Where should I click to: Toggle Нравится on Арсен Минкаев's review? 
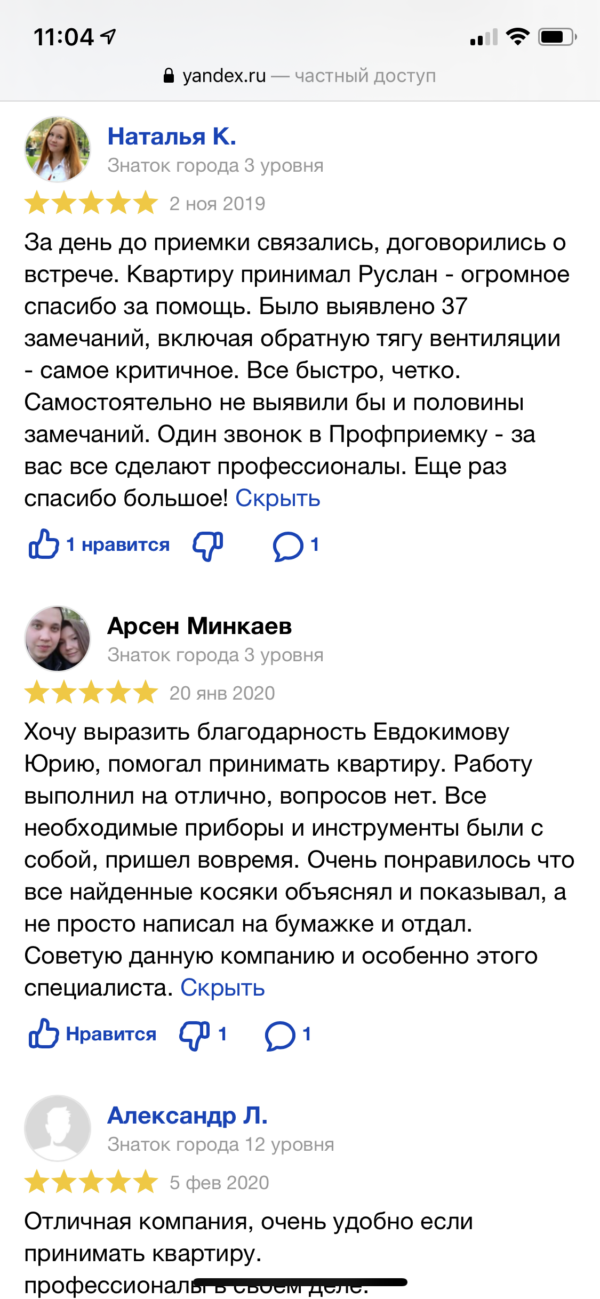tap(91, 1035)
